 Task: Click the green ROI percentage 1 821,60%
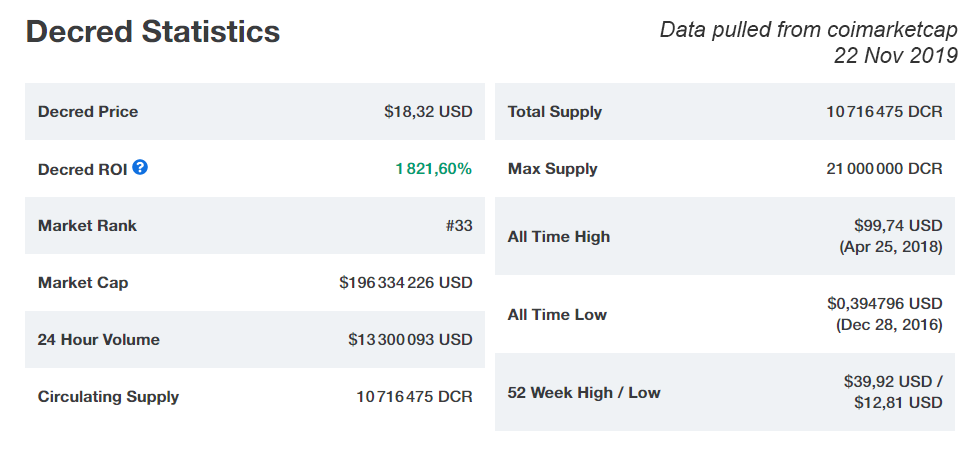pos(434,169)
